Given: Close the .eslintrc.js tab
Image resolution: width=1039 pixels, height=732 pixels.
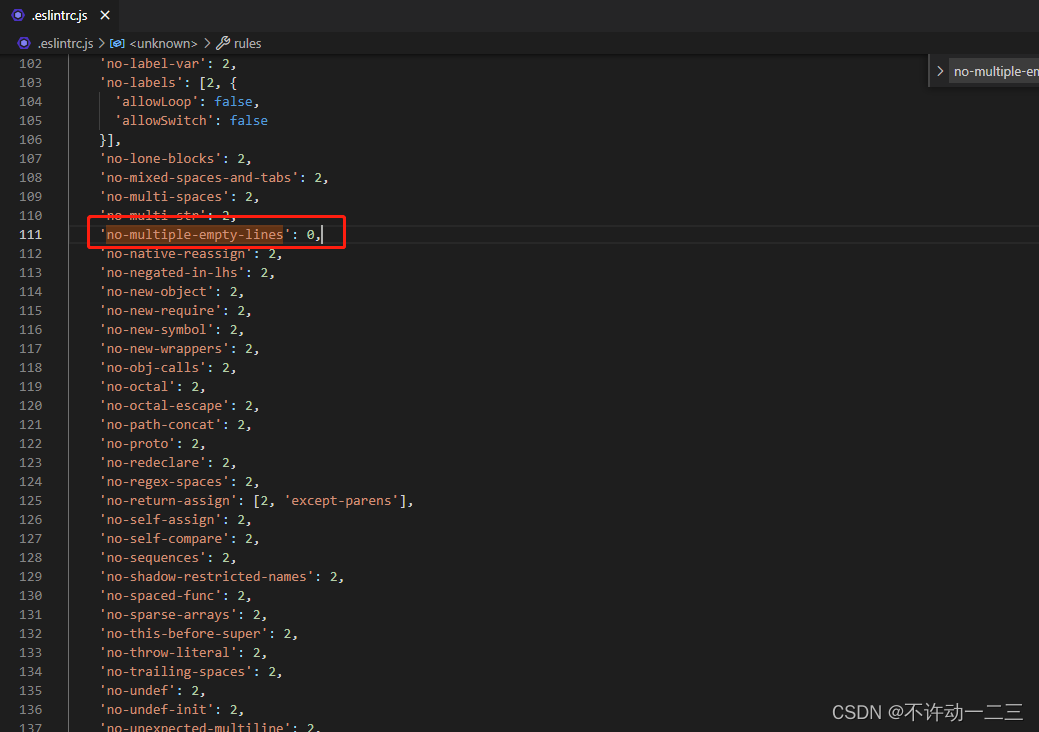Looking at the screenshot, I should coord(104,14).
